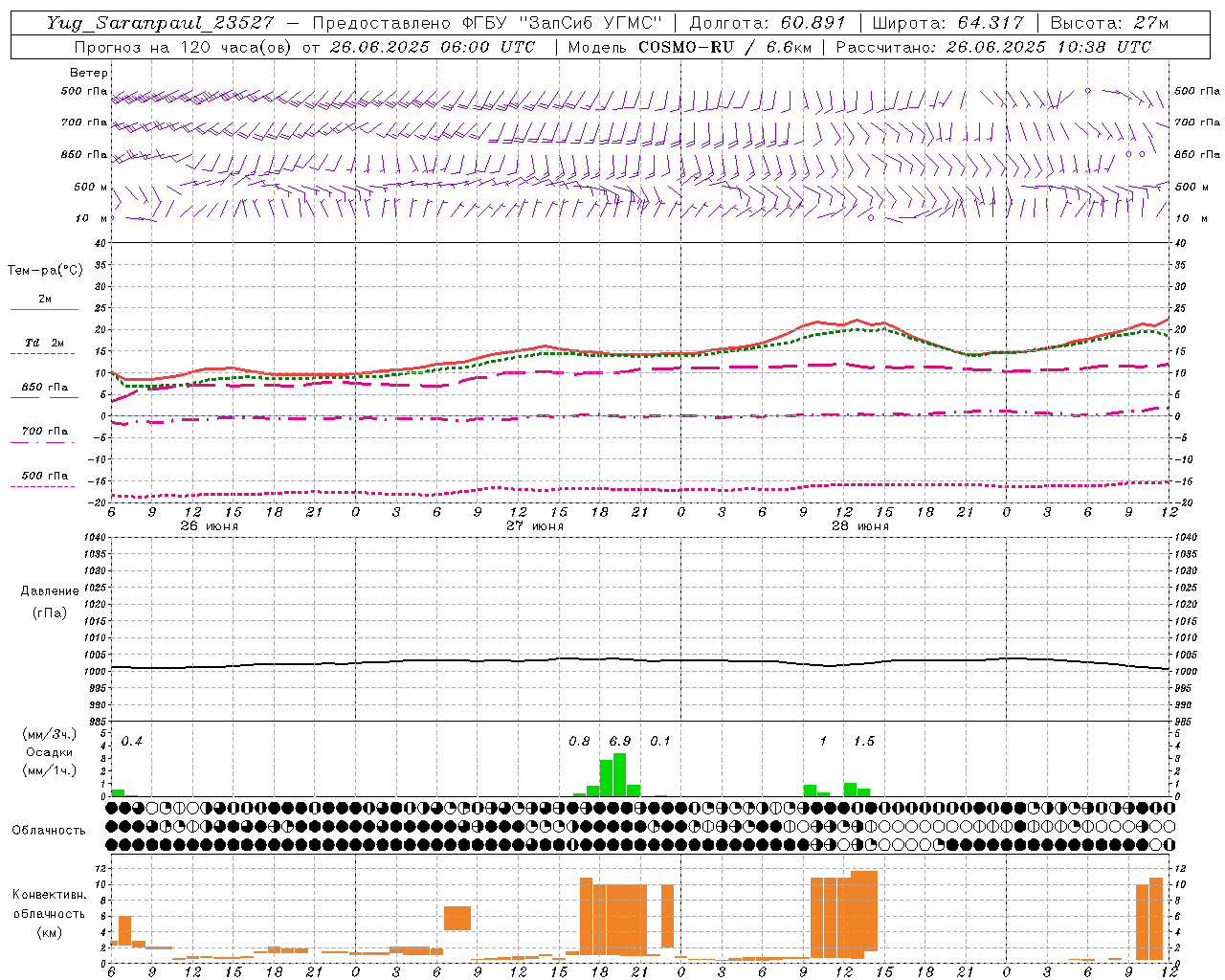Screen dimensions: 1225x980
Task: Click the '0.8' precipitation total value
Action: pos(579,742)
